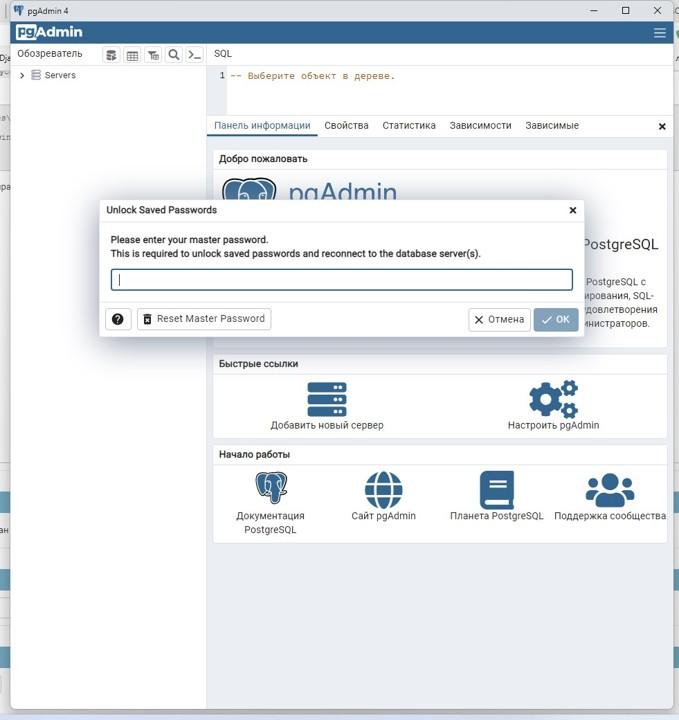Switch to the Зависимости tab
Screen dimensions: 679x720
[480, 125]
